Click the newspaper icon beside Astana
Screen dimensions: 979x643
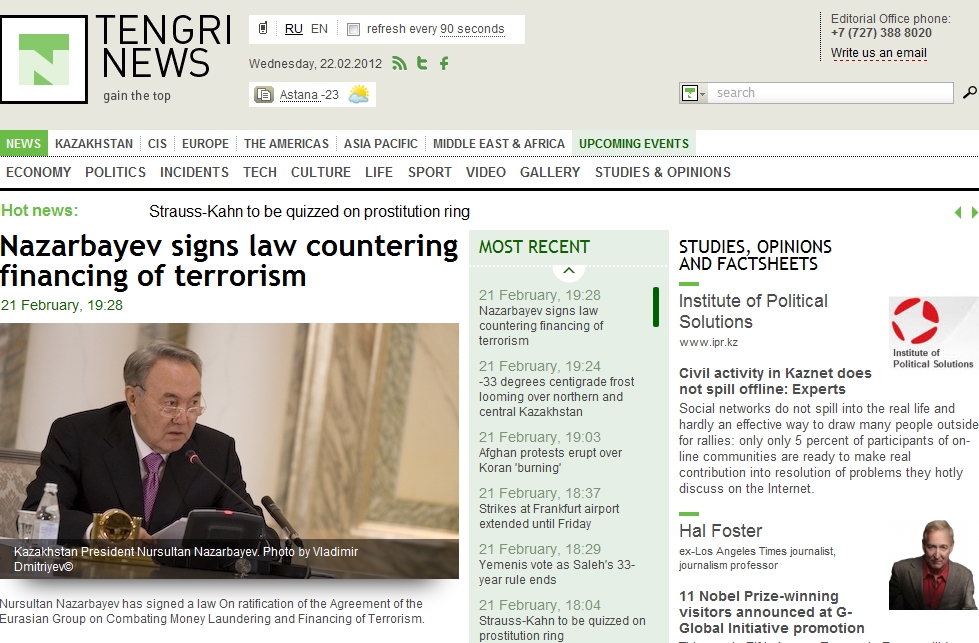(x=263, y=95)
